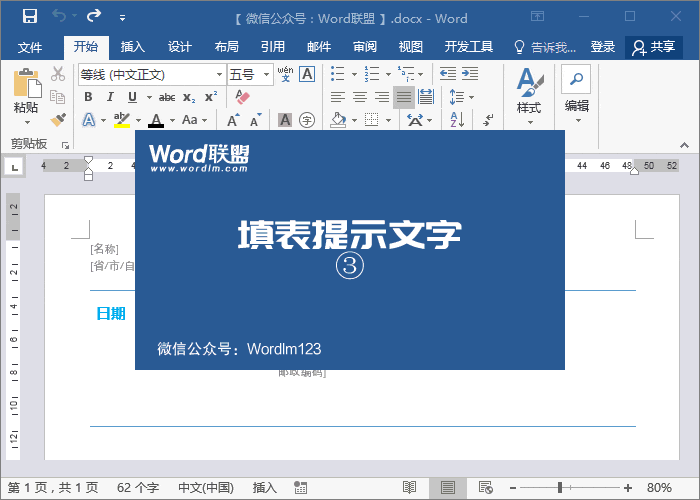Image resolution: width=700 pixels, height=500 pixels.
Task: Click the enclosed character 字 icon
Action: [x=307, y=120]
